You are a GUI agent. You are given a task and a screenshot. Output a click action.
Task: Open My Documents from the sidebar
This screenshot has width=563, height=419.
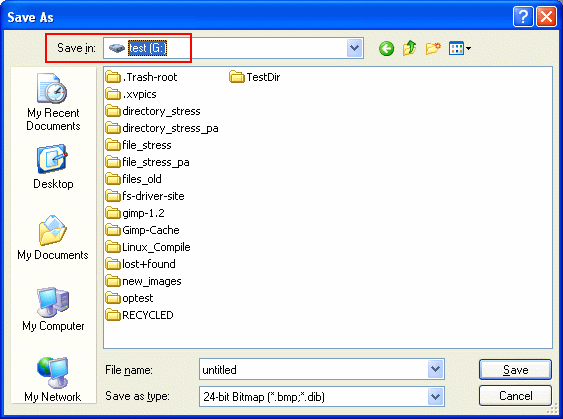[x=53, y=238]
